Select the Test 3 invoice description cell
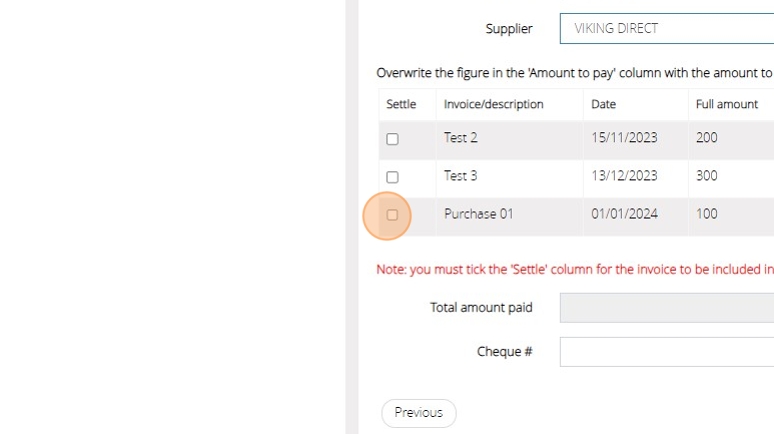This screenshot has height=434, width=774. (461, 176)
